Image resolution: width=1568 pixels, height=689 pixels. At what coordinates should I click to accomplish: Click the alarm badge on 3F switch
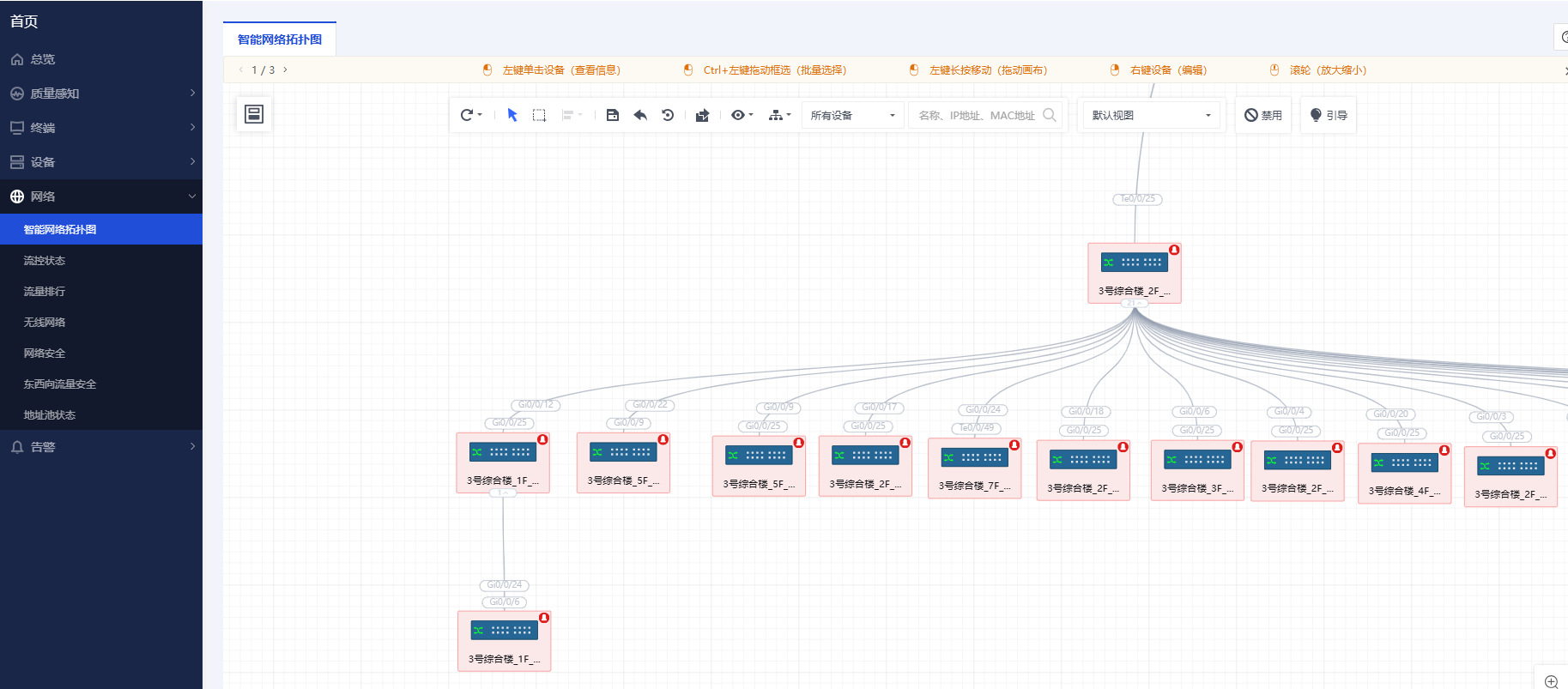[x=1238, y=447]
